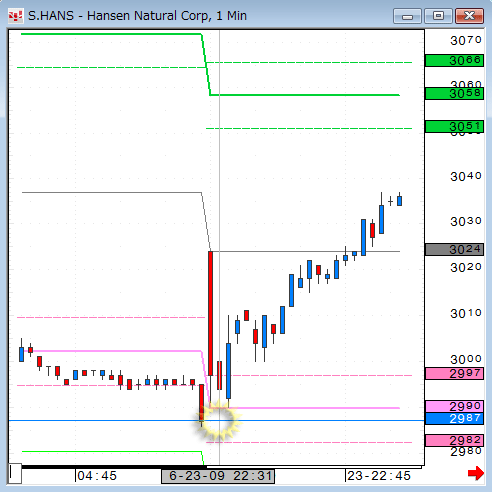Click the 3000 price scale label
This screenshot has width=492, height=492.
466,359
